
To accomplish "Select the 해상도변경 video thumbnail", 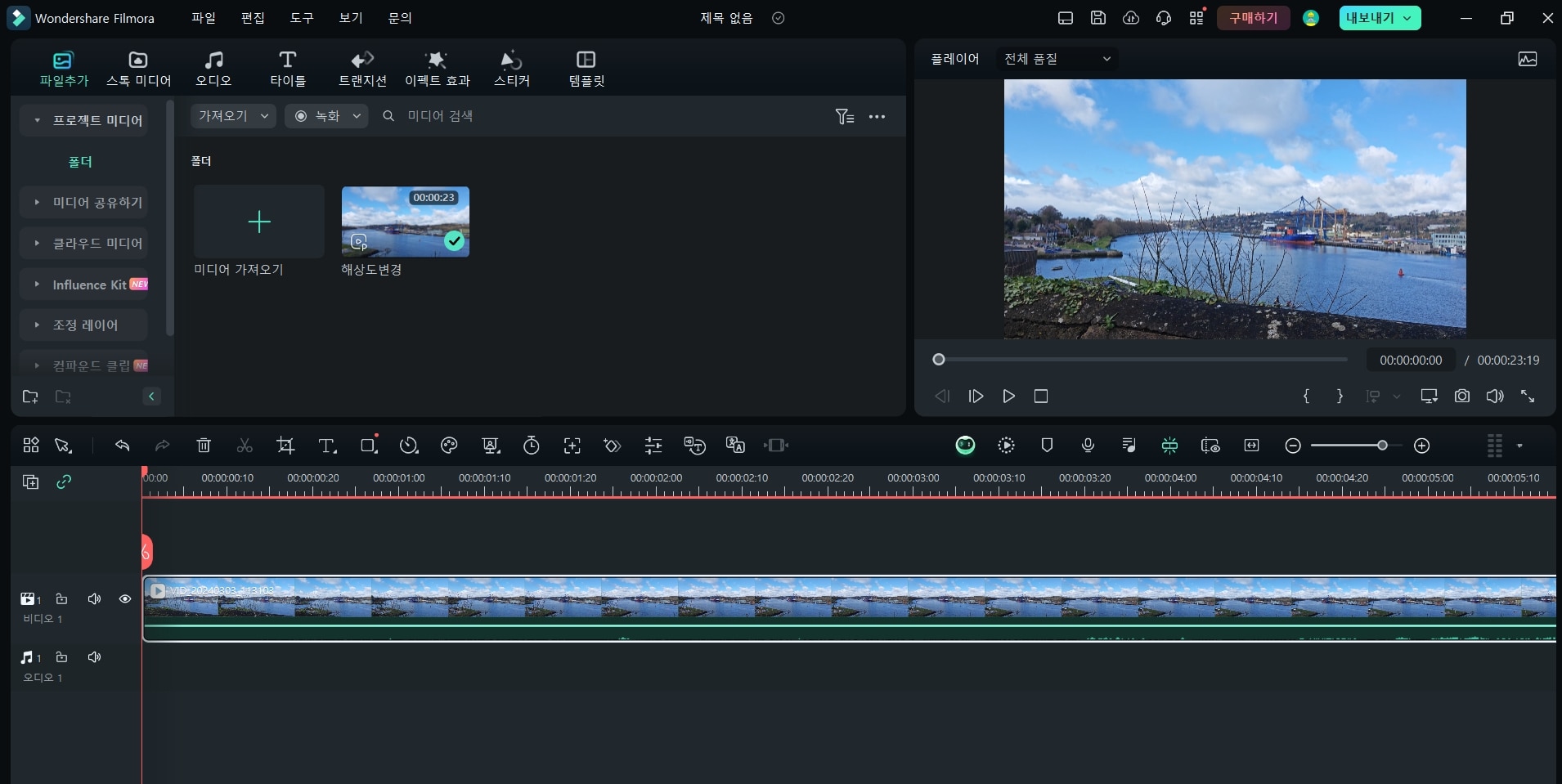I will coord(406,222).
